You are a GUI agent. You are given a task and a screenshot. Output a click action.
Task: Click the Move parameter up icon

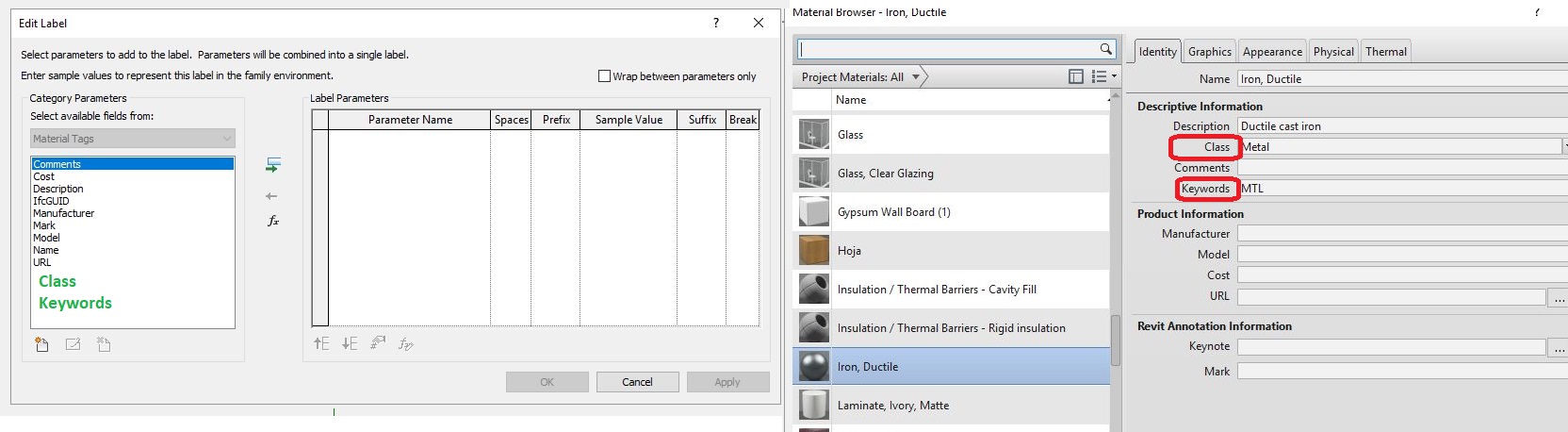click(x=321, y=343)
